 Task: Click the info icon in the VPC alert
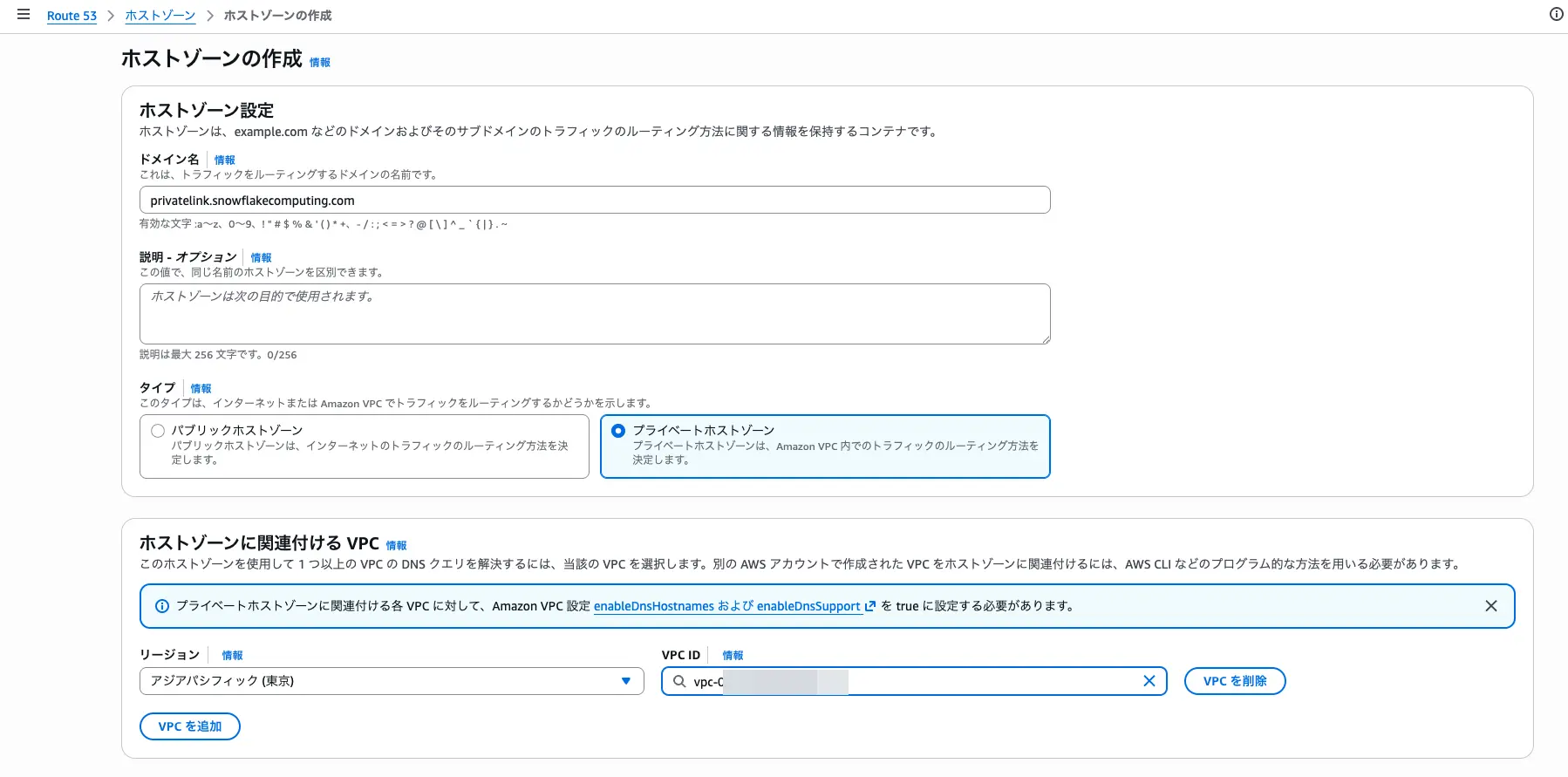pos(162,606)
